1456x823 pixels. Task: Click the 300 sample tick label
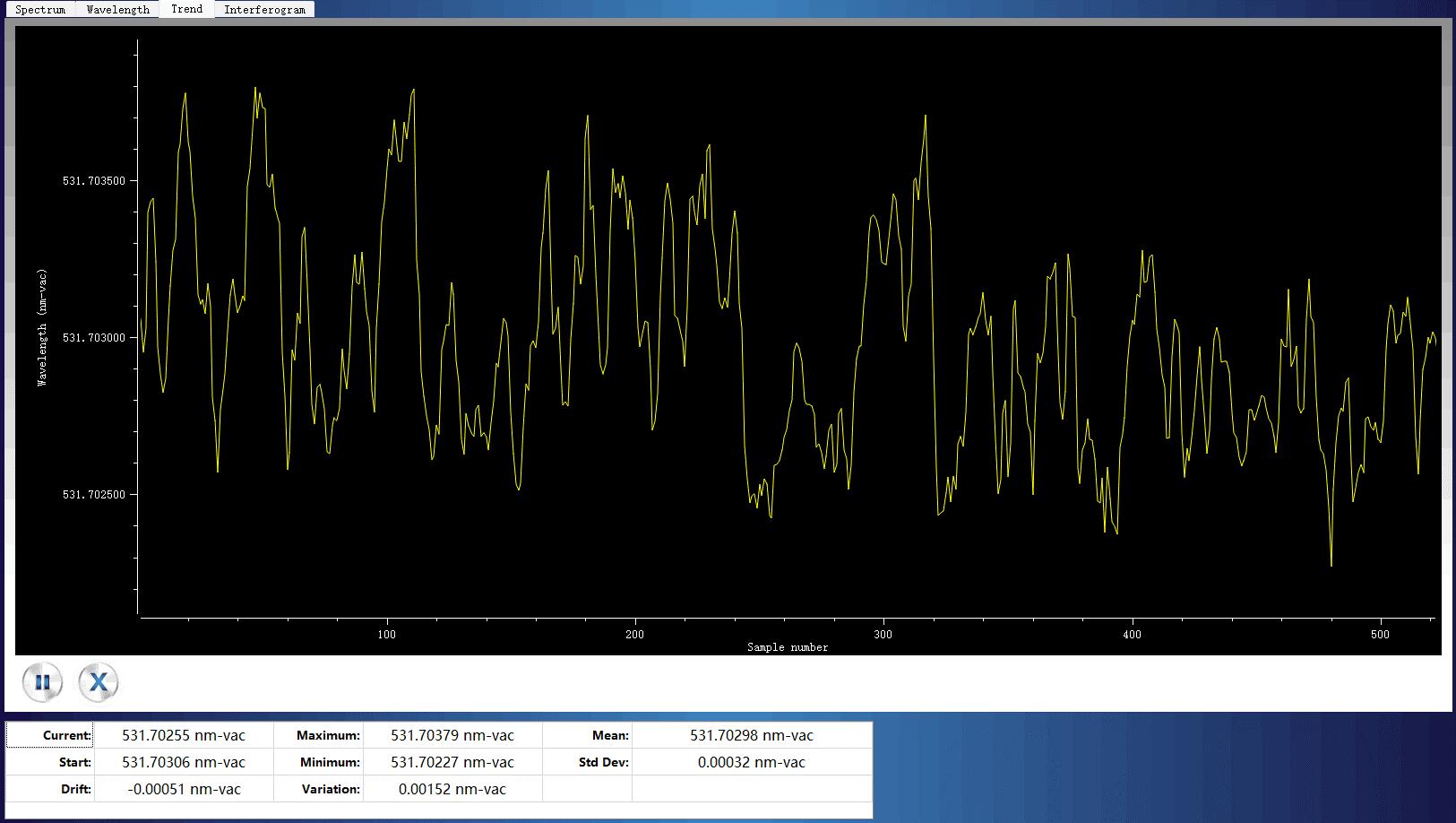click(883, 635)
